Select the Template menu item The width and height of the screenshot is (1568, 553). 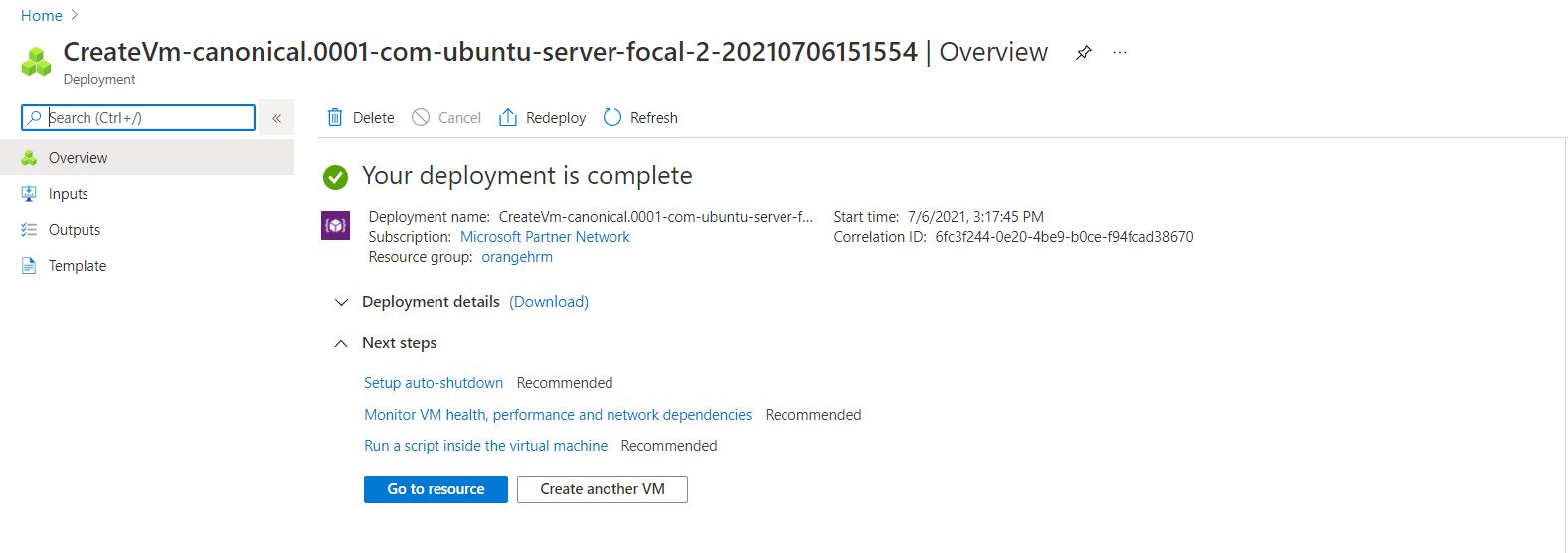pyautogui.click(x=77, y=266)
